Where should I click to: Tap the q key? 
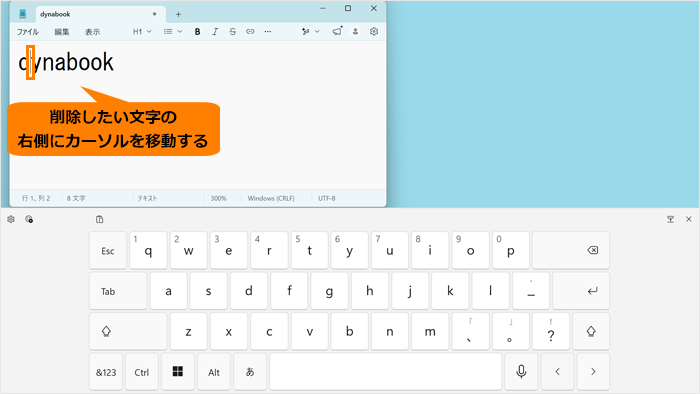pyautogui.click(x=148, y=250)
